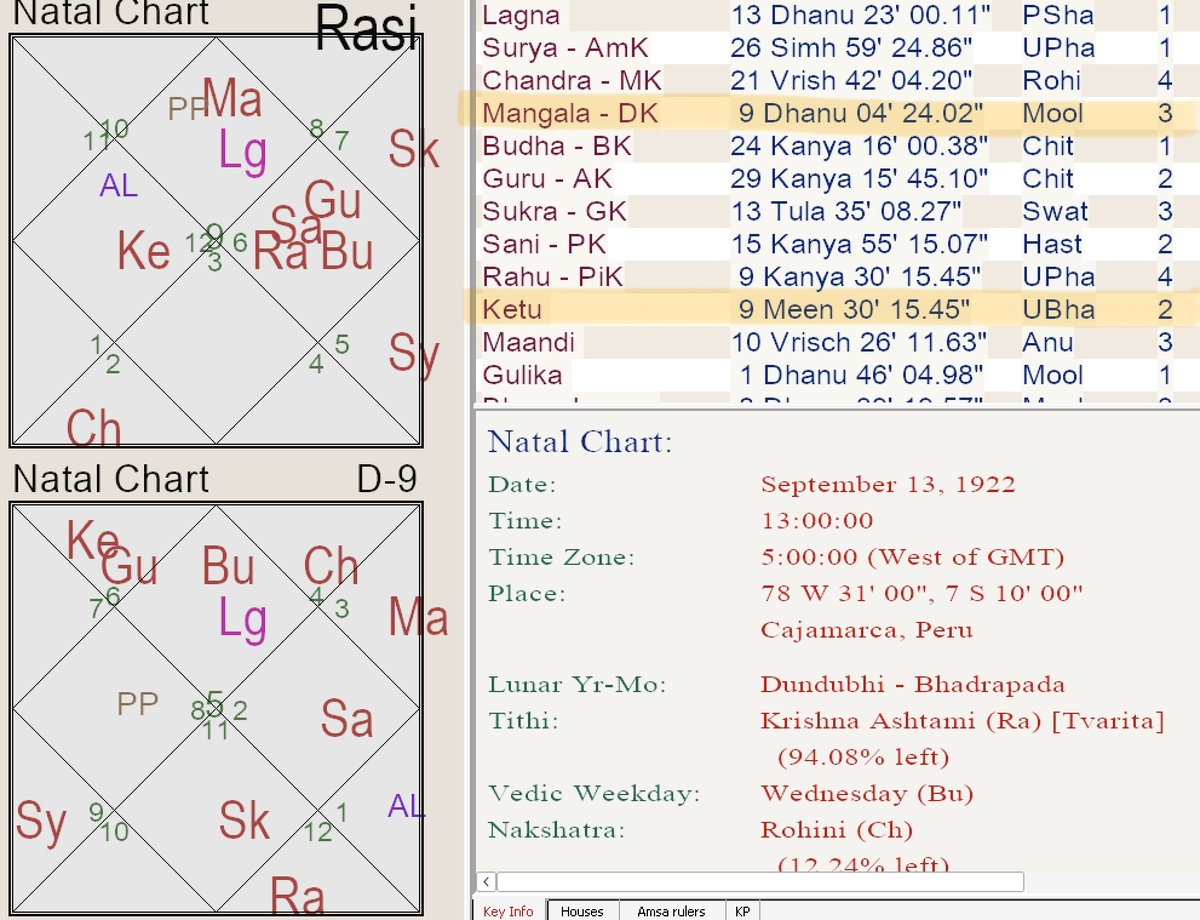Select the Maandi row

835,342
